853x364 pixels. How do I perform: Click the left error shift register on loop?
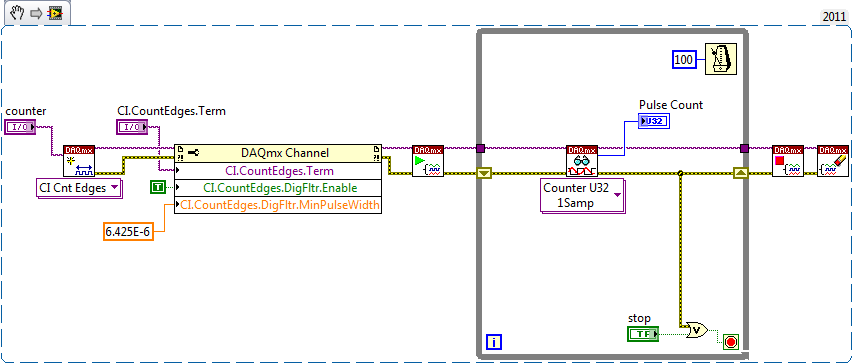(484, 174)
